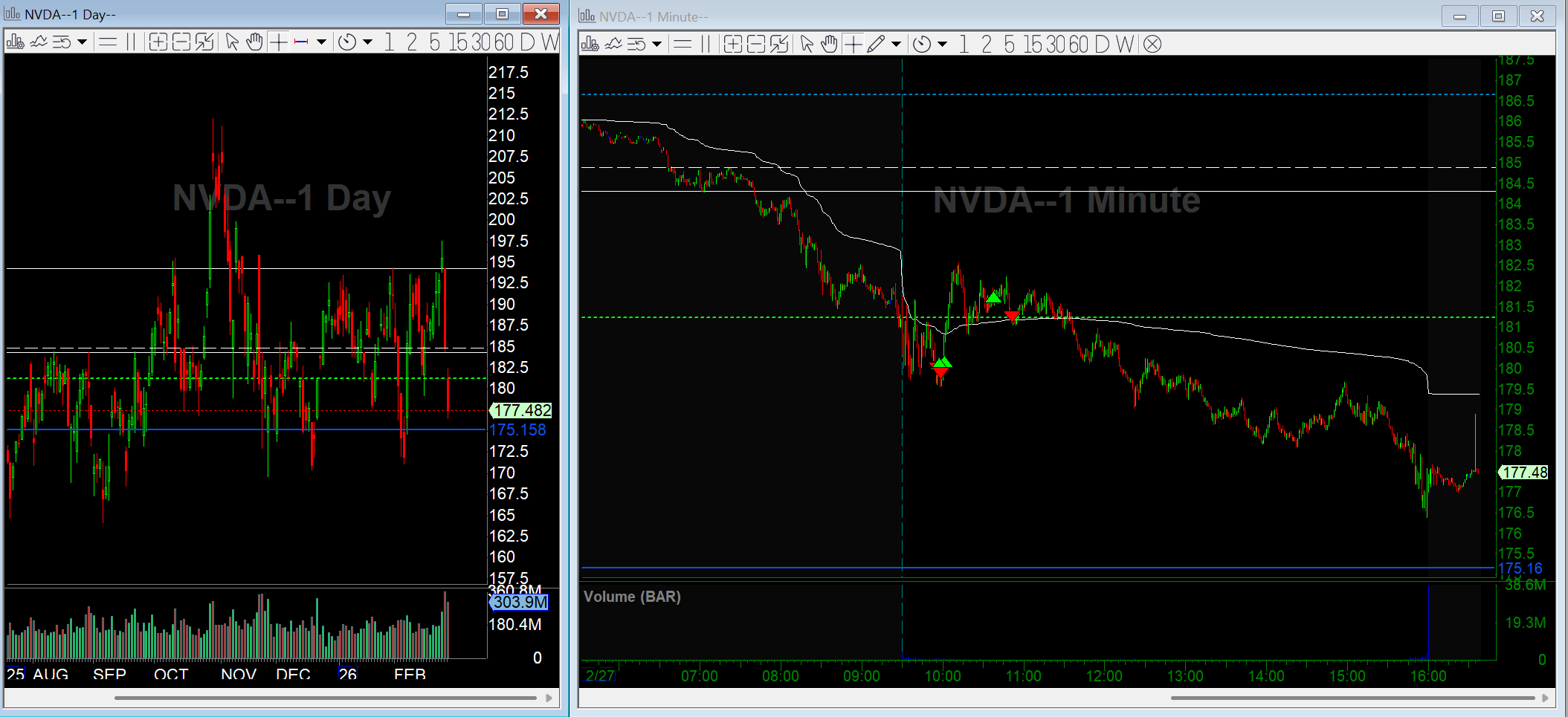
Task: Click undo list icon in Minute toolbar
Action: coord(637,45)
